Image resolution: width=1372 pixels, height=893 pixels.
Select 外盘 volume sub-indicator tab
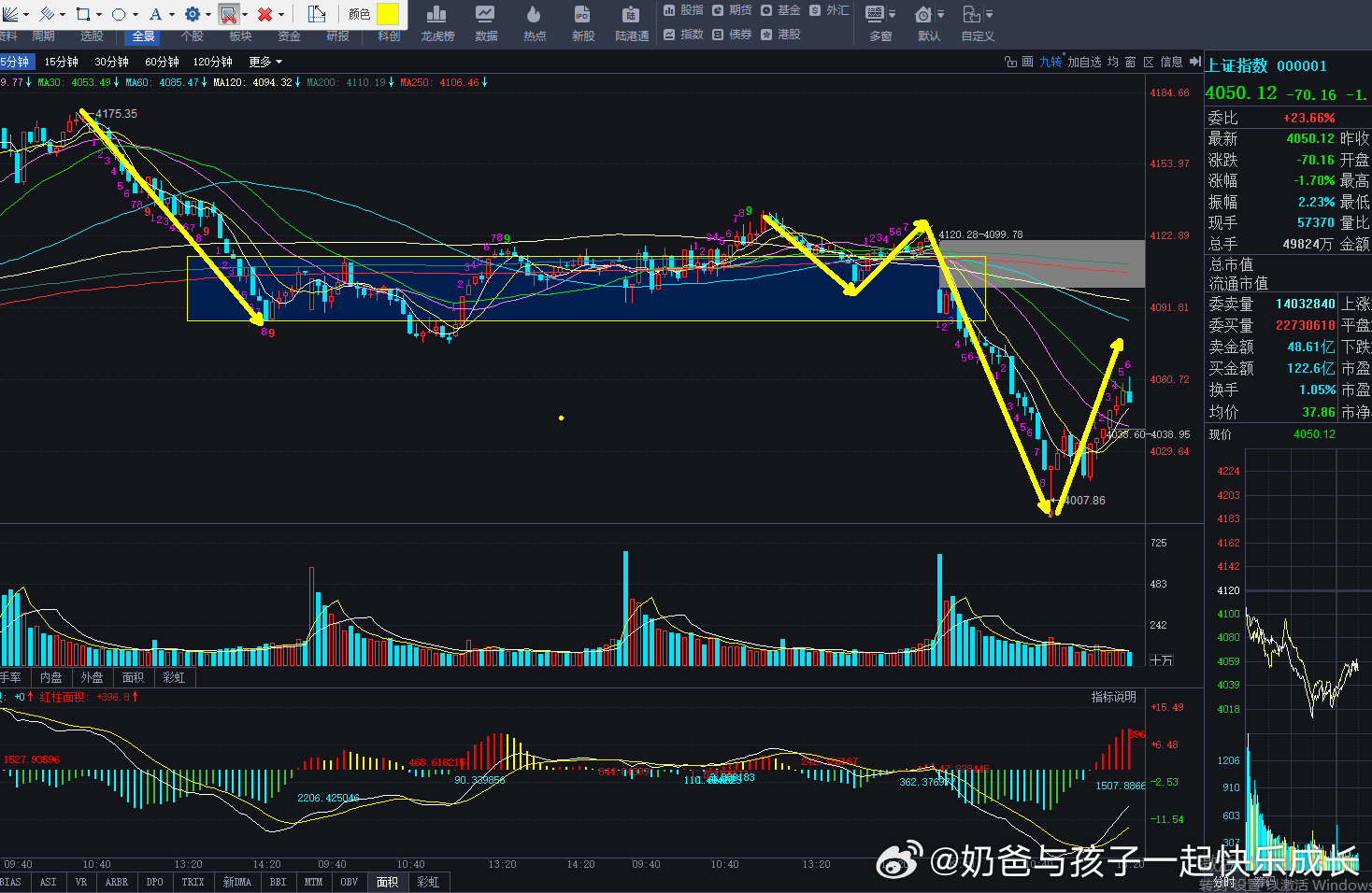coord(93,677)
